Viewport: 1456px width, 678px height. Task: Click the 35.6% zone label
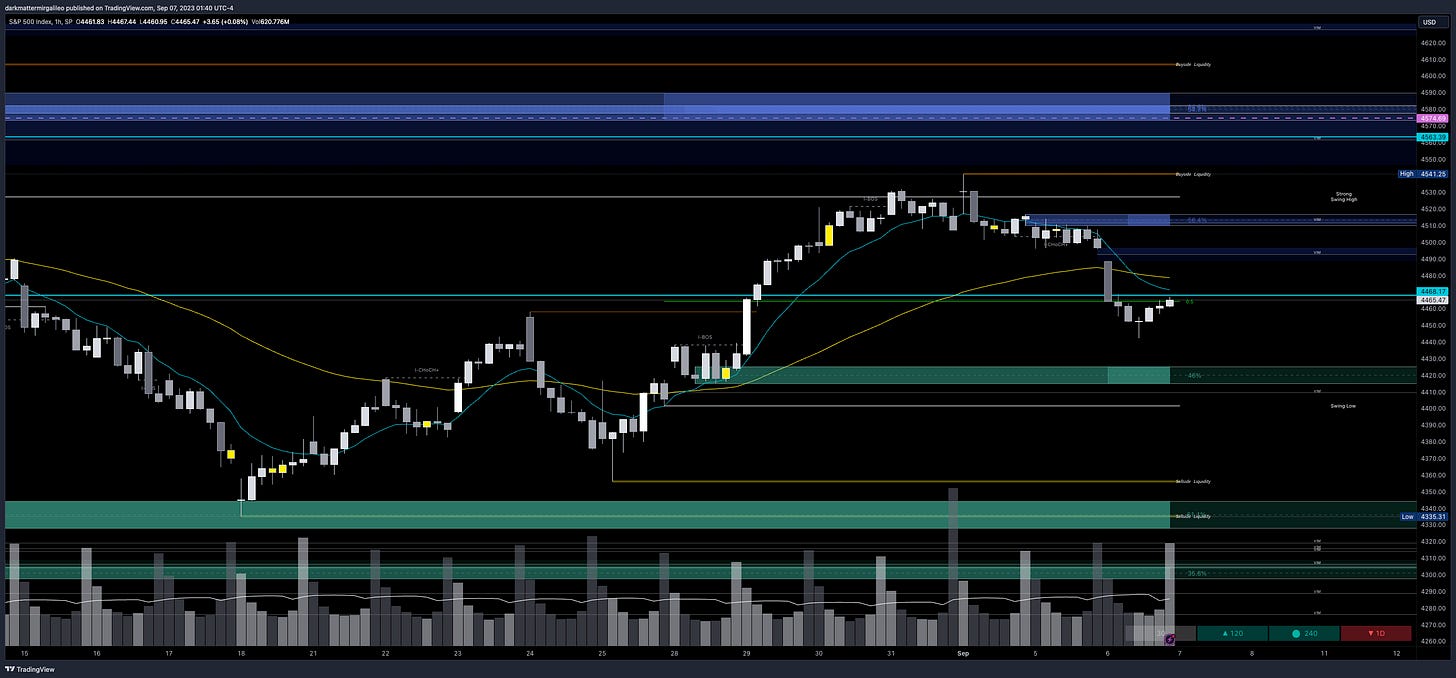[x=1196, y=573]
